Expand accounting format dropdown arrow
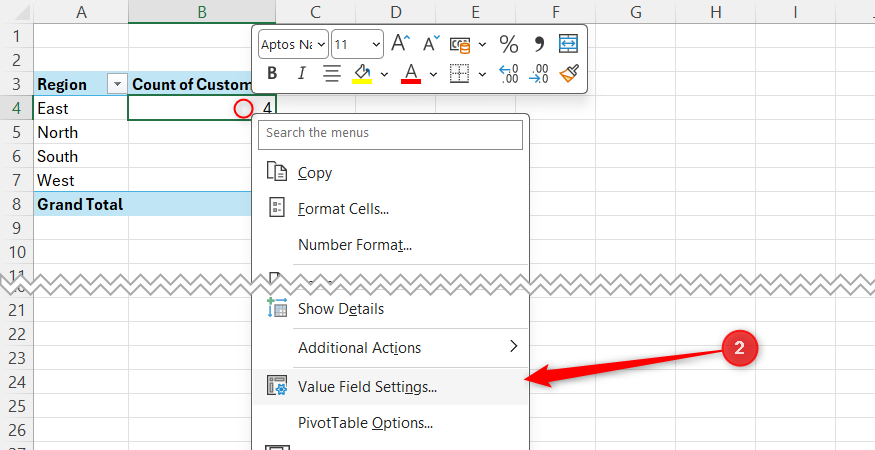Viewport: 875px width, 450px height. tap(483, 44)
